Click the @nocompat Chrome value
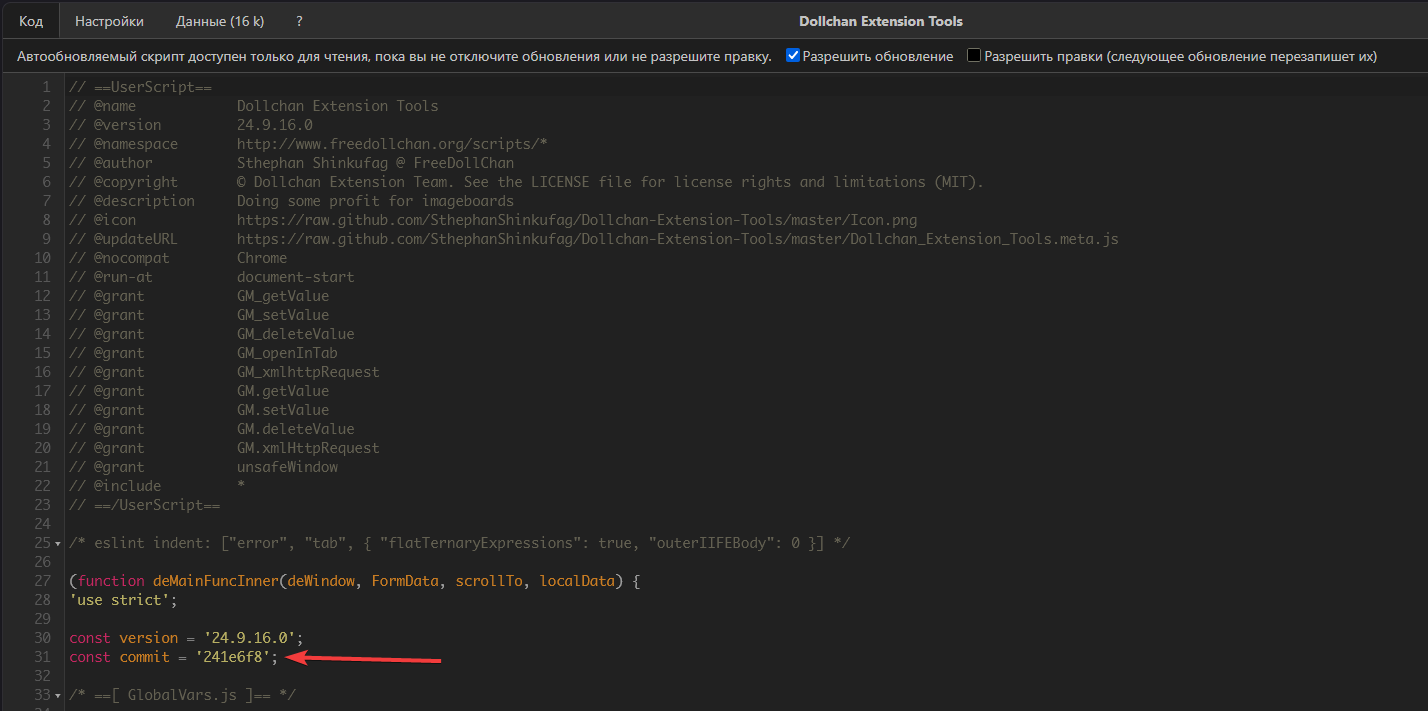Screen dimensions: 1428x711 point(262,258)
